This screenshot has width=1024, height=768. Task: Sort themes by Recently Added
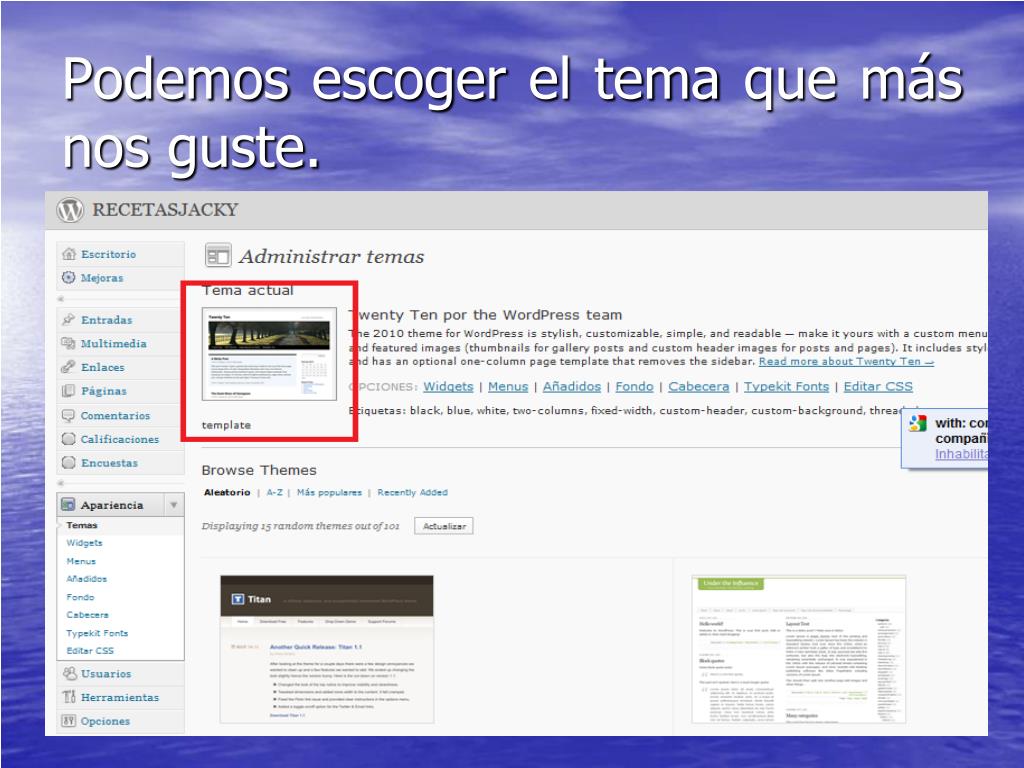pos(413,492)
